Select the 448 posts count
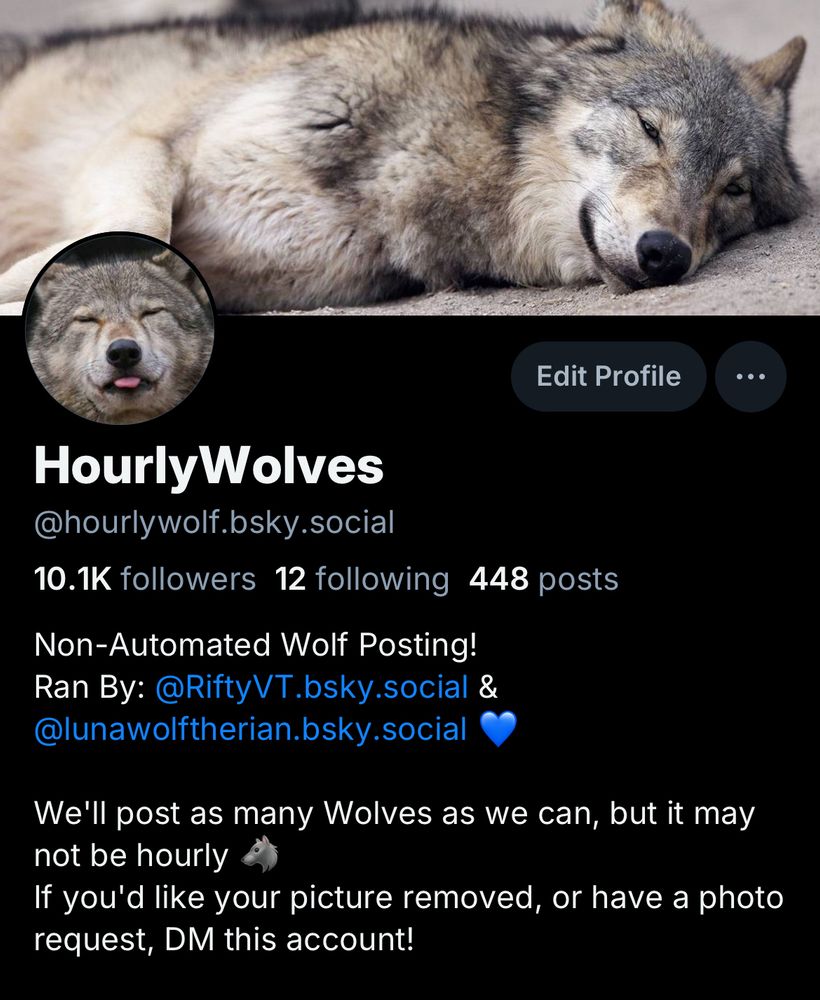Screen dimensions: 820x1000 point(543,579)
